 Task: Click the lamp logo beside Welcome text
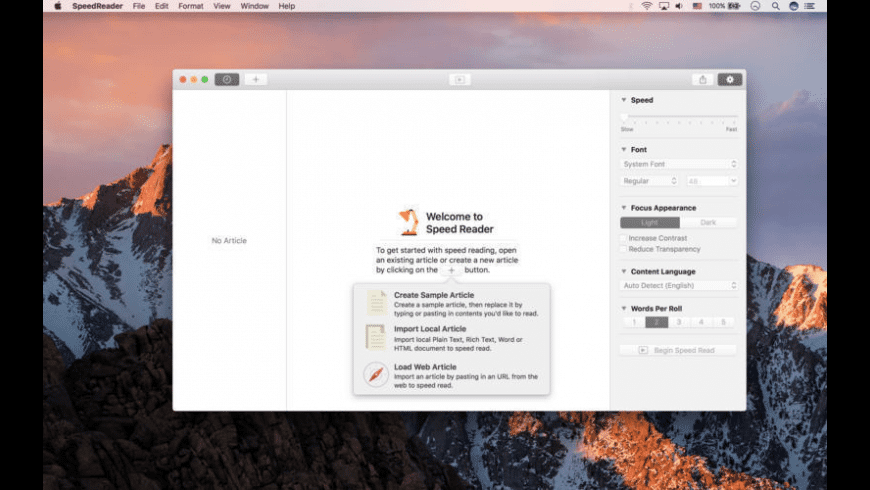409,222
